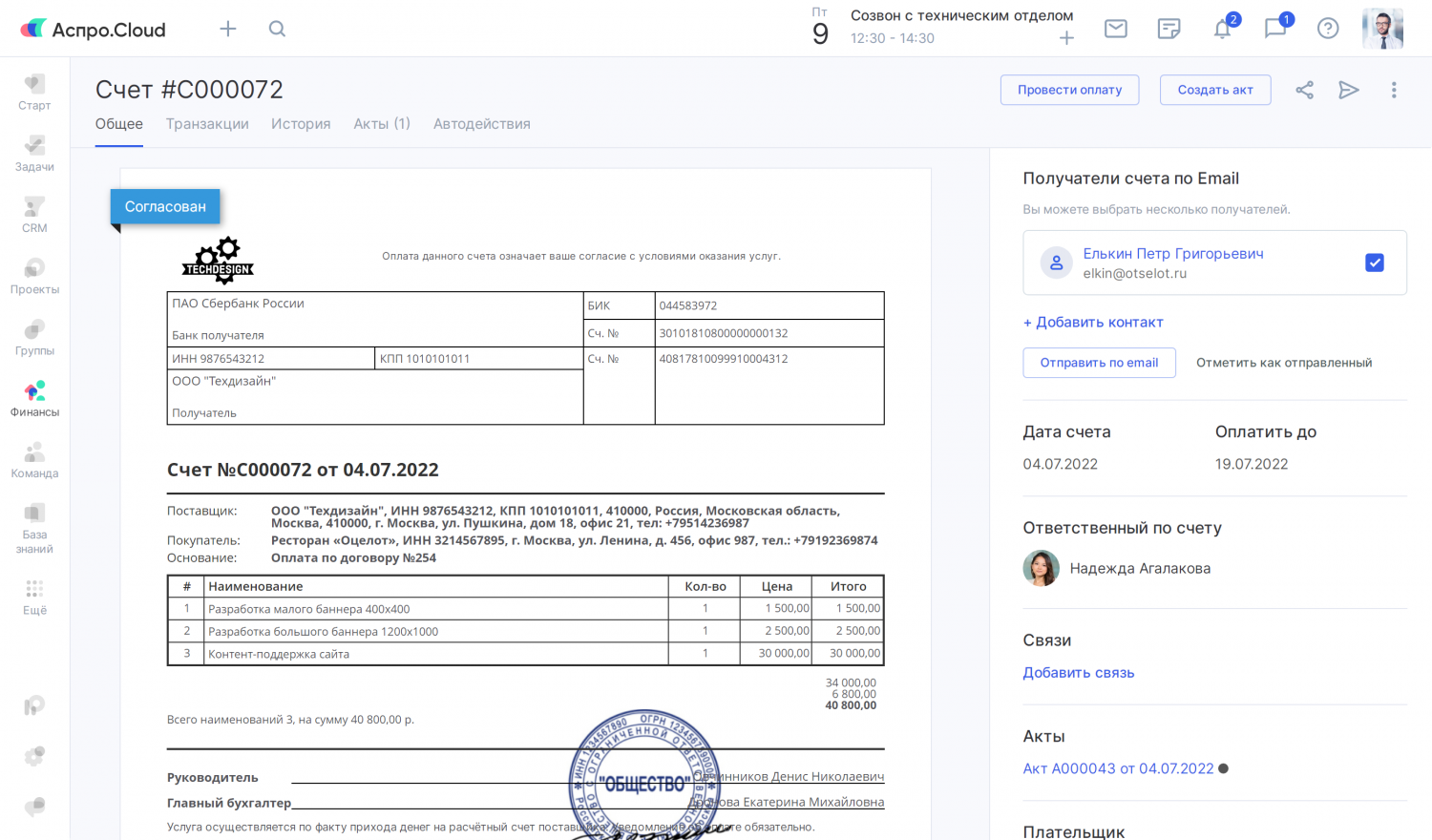
Task: Uncheck recipient Елькин Петр Григорьевич
Action: pos(1375,262)
